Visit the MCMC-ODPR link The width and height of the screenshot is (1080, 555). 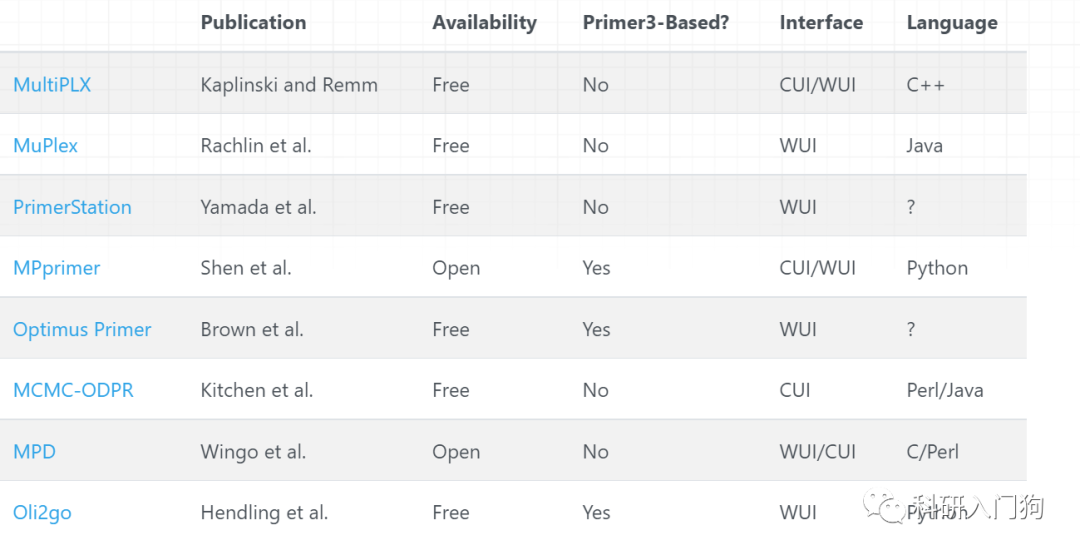tap(73, 390)
